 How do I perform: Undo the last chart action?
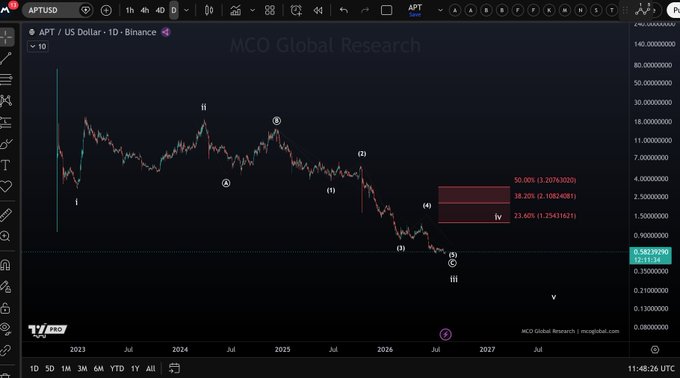(344, 10)
